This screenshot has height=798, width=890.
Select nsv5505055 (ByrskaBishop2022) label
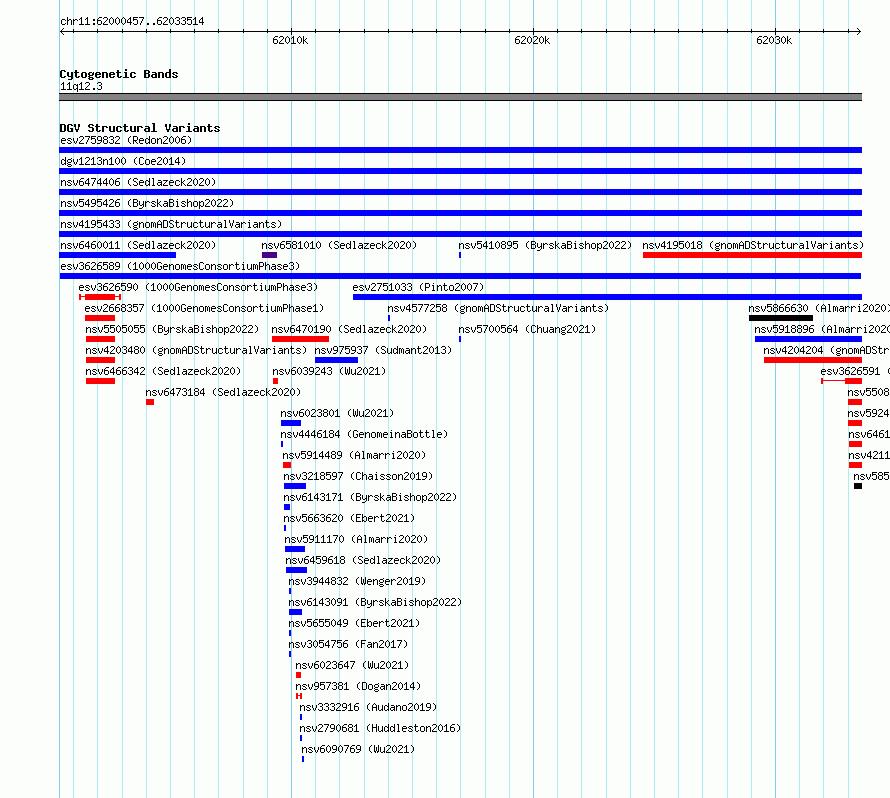tap(172, 329)
